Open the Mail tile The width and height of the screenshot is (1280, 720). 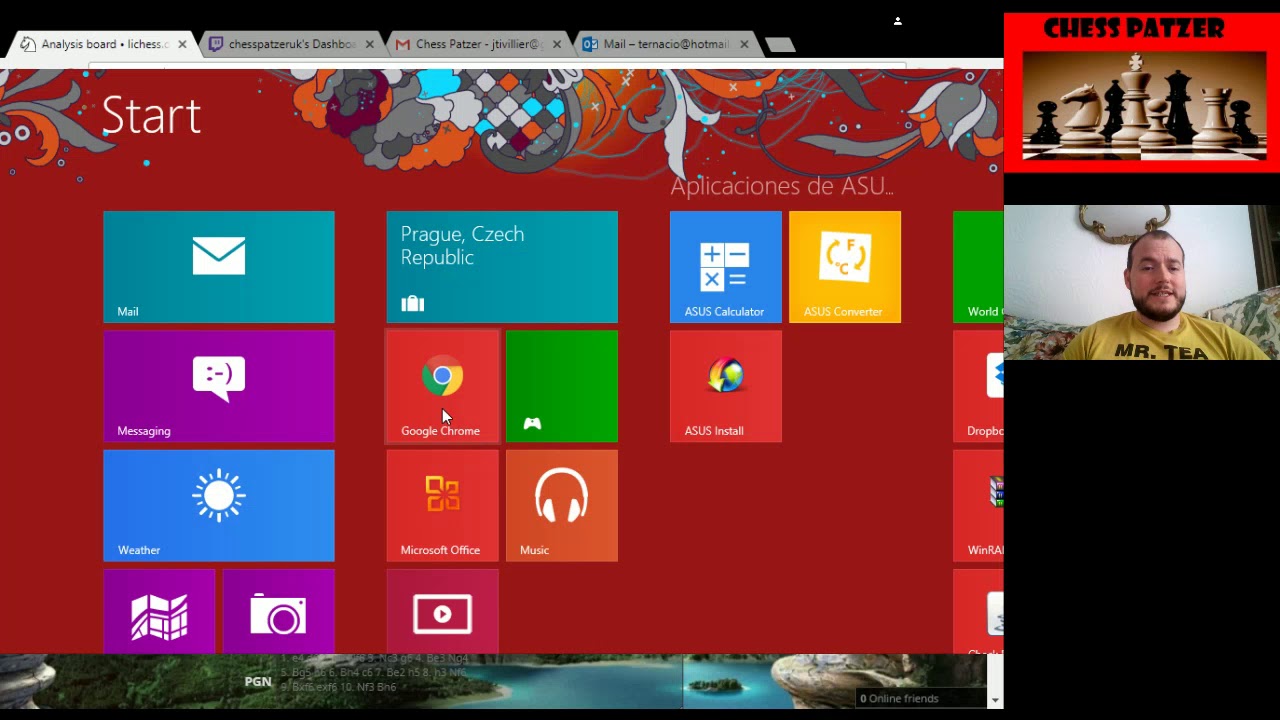(x=219, y=267)
